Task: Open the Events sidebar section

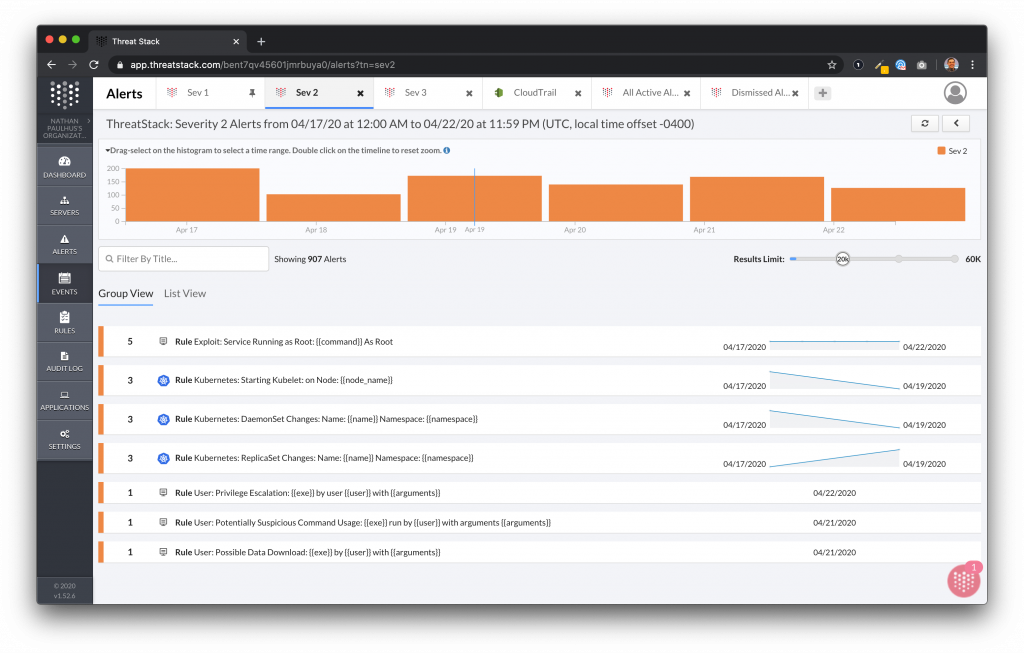Action: point(64,283)
